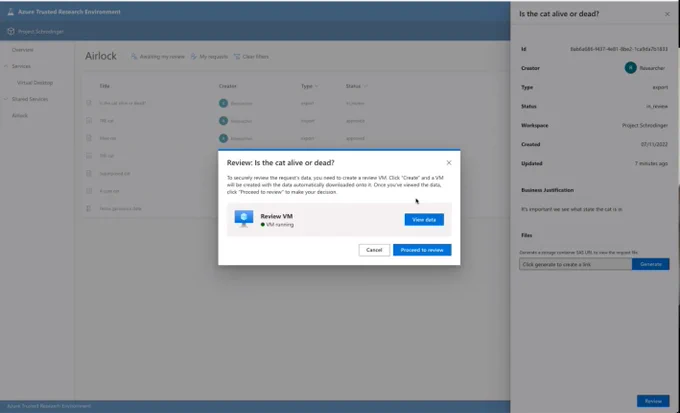This screenshot has width=680, height=413.
Task: Click Clear filters label
Action: tap(255, 57)
